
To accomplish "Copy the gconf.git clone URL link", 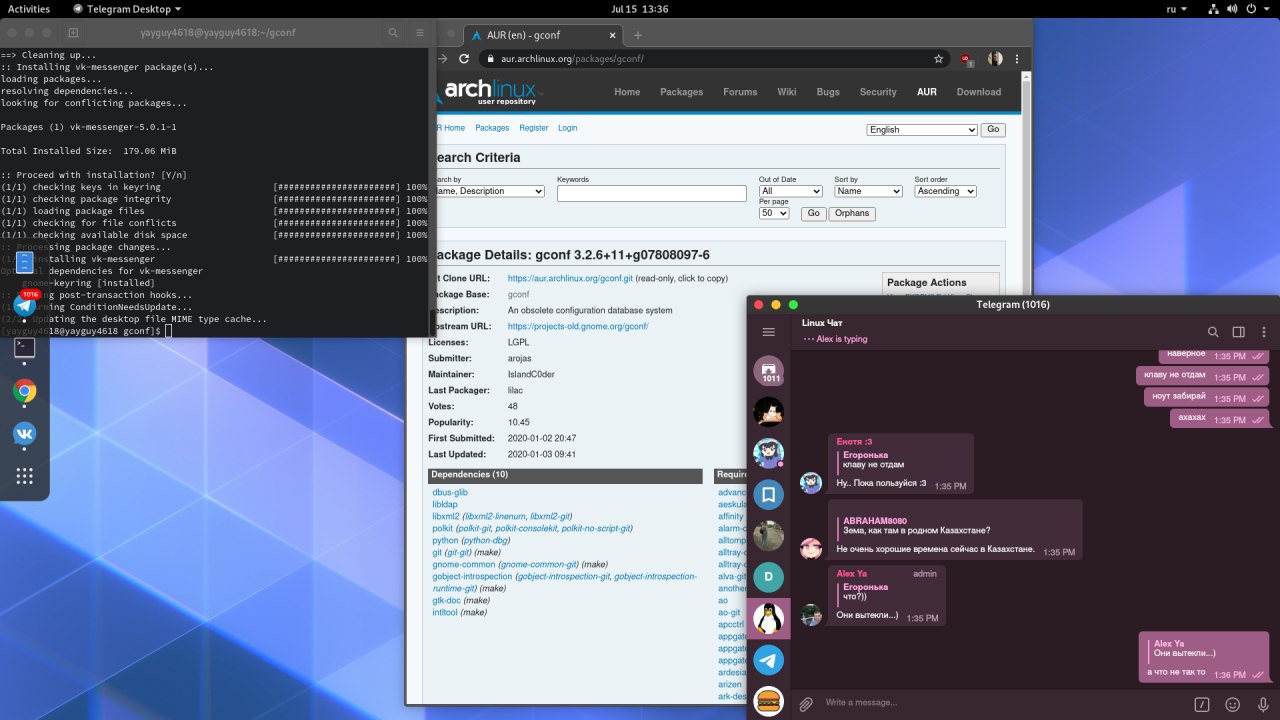I will [x=570, y=278].
